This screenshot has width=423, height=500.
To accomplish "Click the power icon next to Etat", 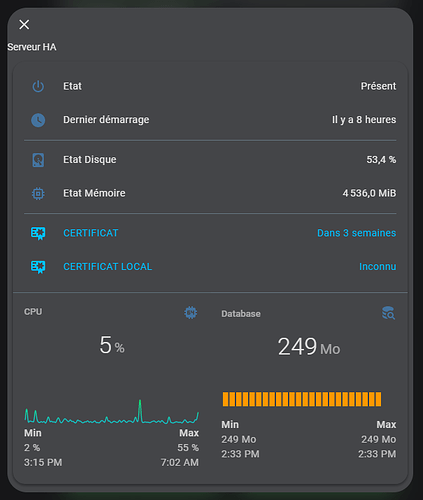I will 38,86.
